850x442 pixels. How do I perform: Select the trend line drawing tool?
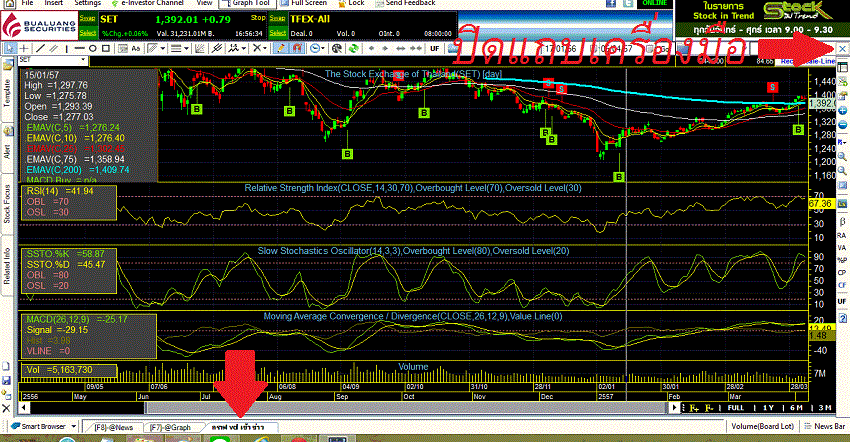point(40,49)
